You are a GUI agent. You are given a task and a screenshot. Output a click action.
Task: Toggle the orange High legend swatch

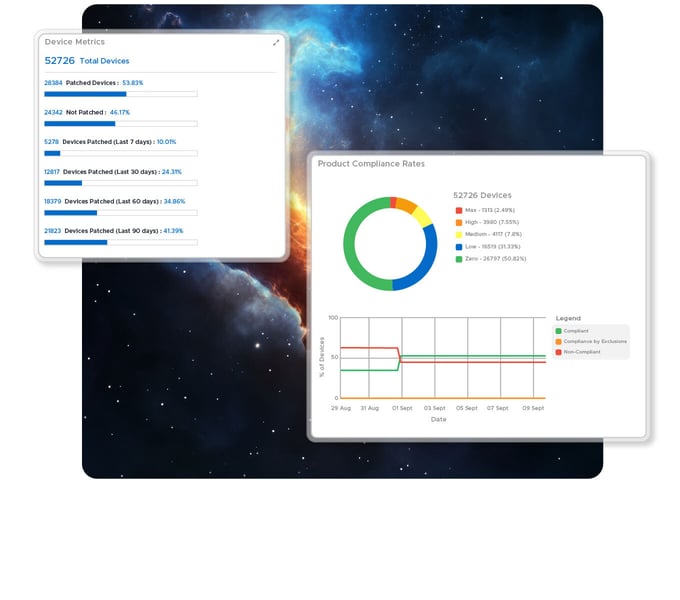point(459,222)
